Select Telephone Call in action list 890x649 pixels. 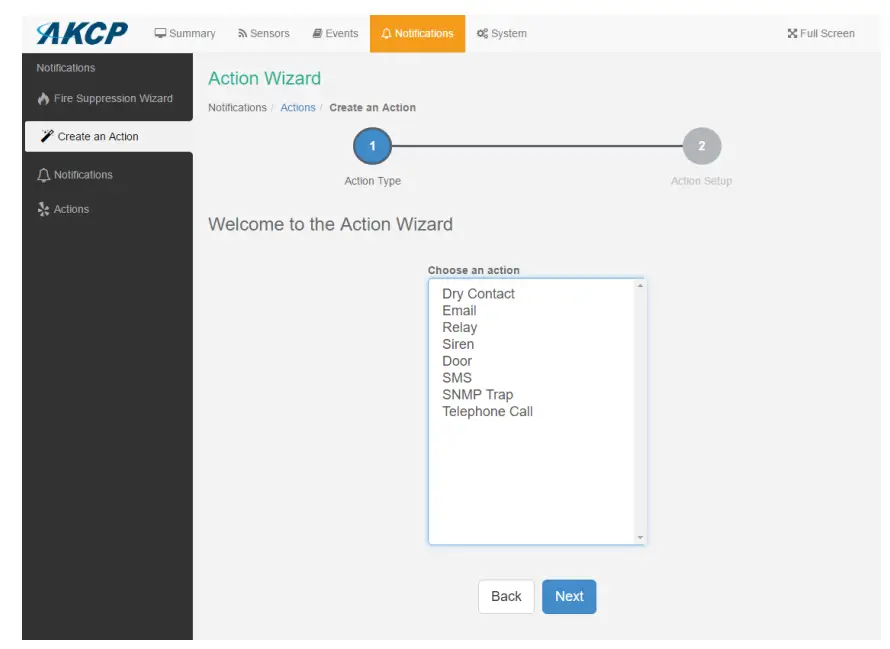(x=488, y=411)
